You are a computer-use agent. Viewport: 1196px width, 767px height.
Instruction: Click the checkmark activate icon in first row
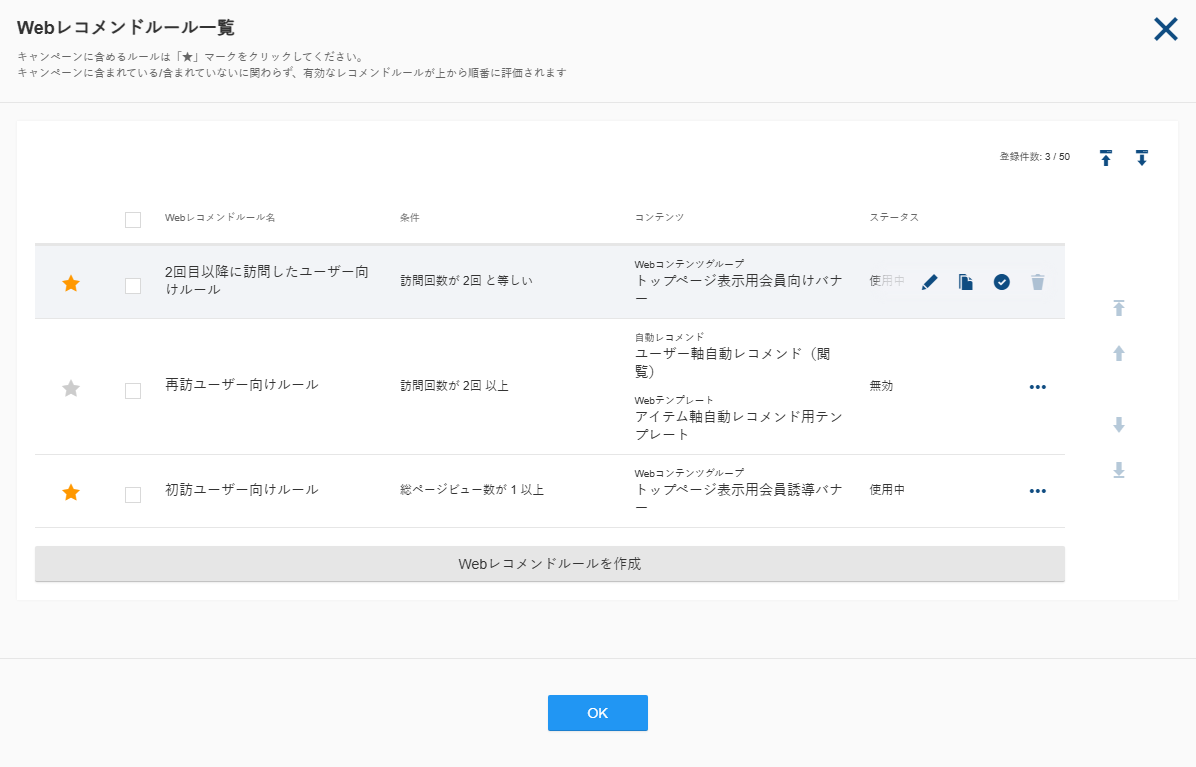point(1001,282)
